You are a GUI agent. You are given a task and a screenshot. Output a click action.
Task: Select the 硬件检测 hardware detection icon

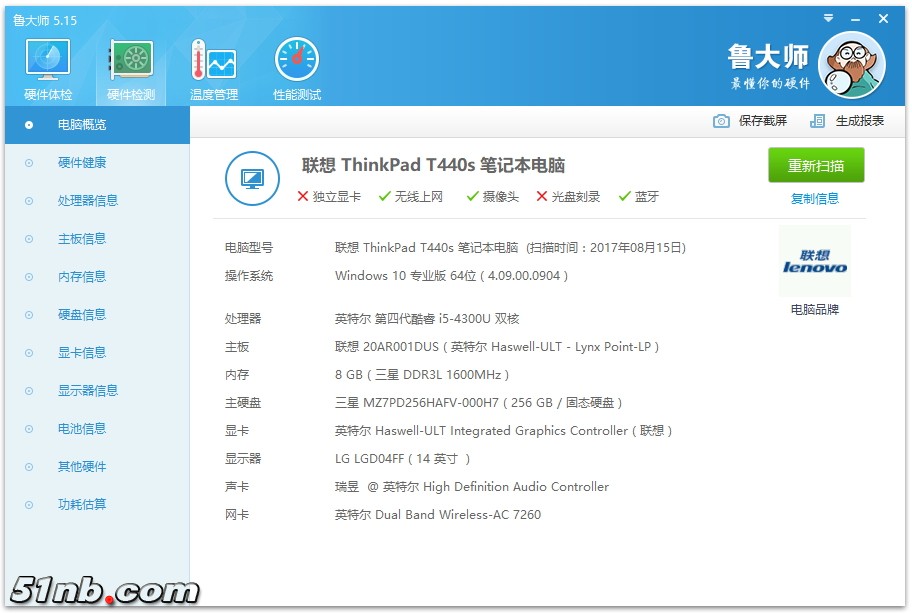coord(131,60)
